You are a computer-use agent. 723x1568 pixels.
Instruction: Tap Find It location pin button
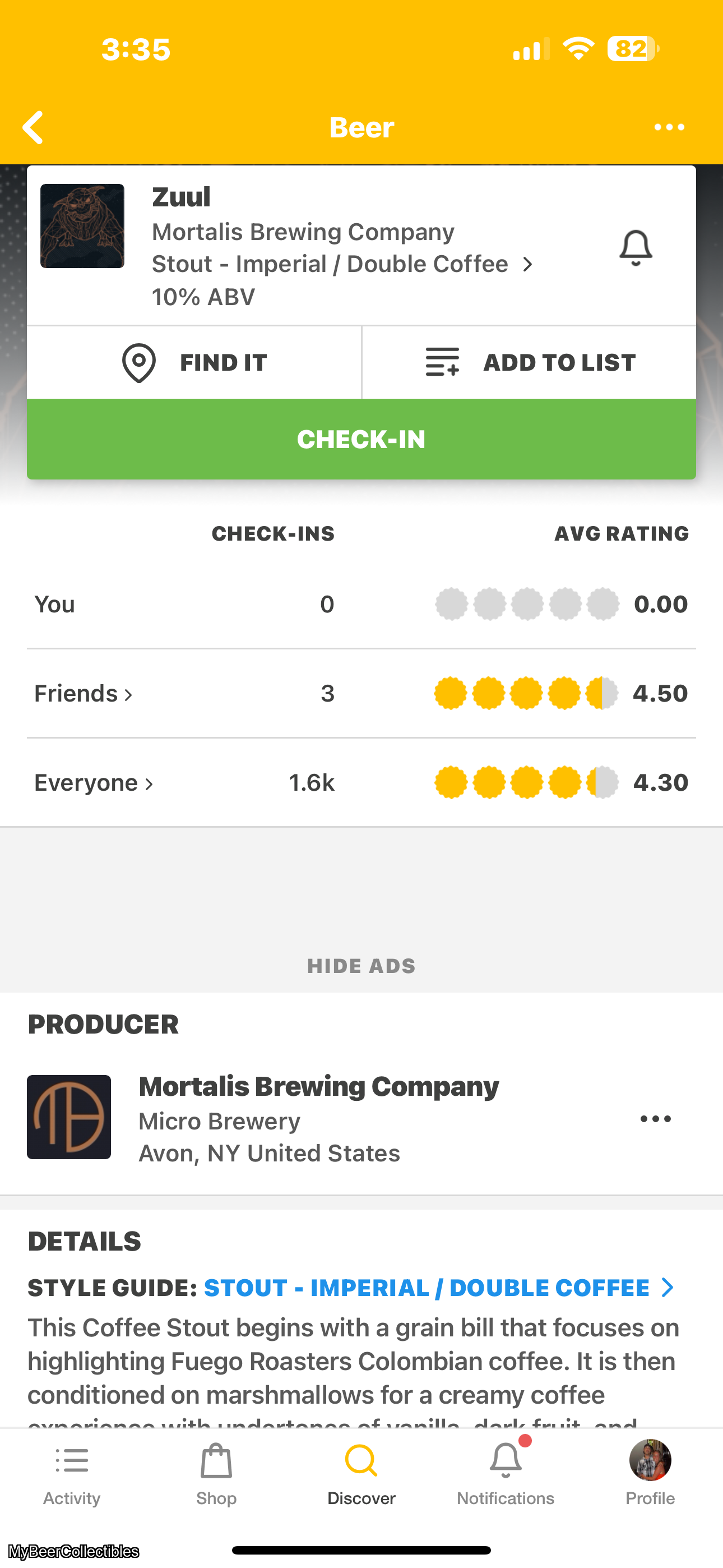click(x=194, y=363)
